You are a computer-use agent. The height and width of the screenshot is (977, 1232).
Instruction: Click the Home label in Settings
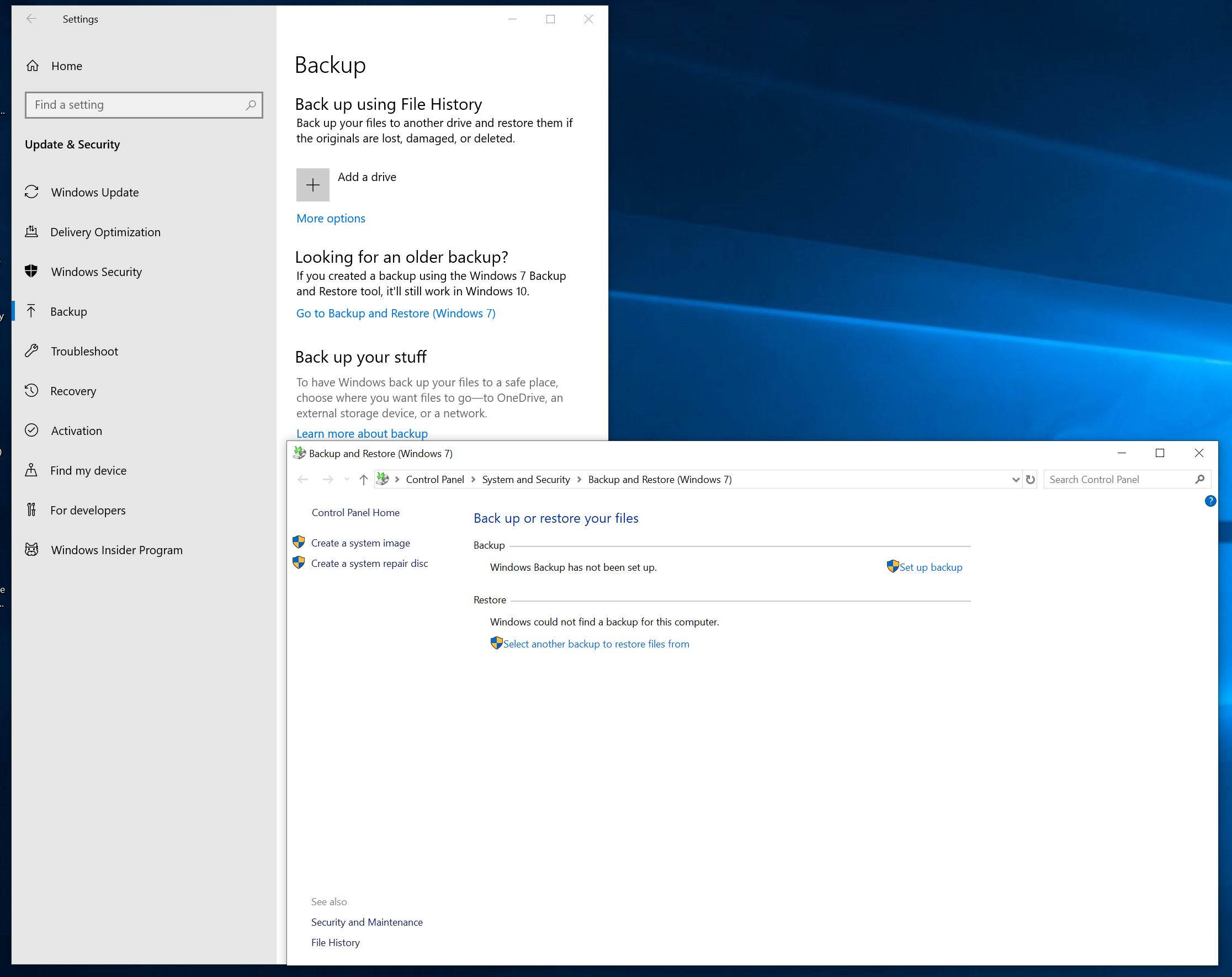67,66
